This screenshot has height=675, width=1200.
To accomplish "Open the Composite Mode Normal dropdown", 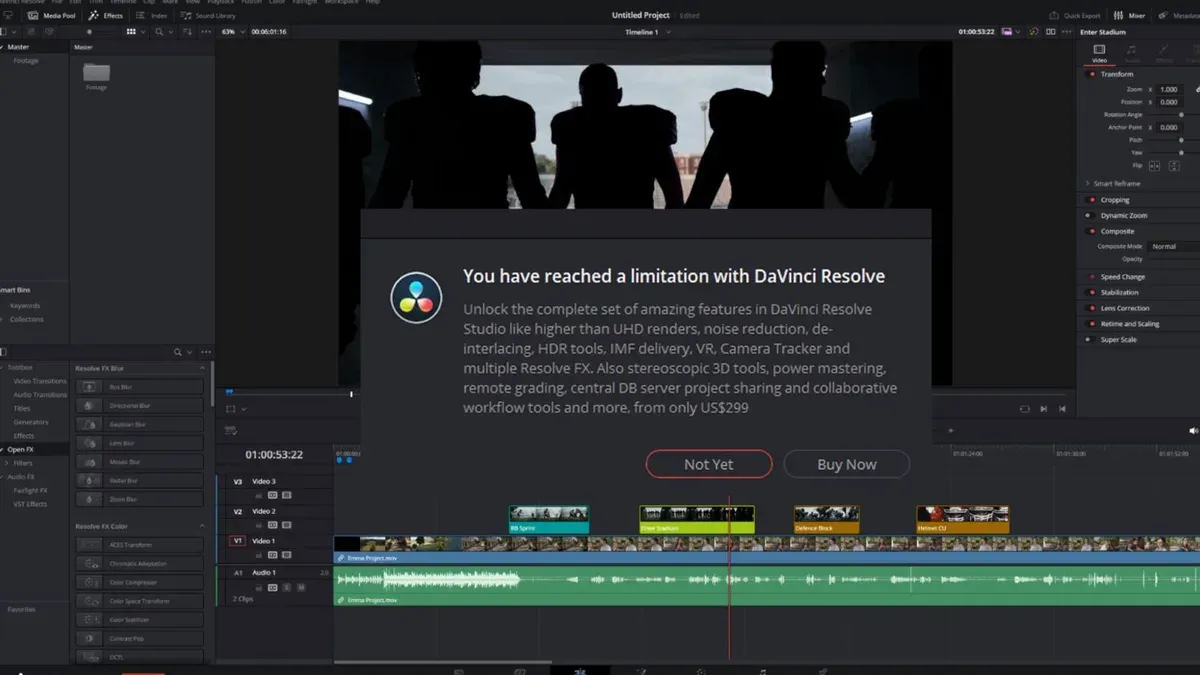I will [1173, 246].
